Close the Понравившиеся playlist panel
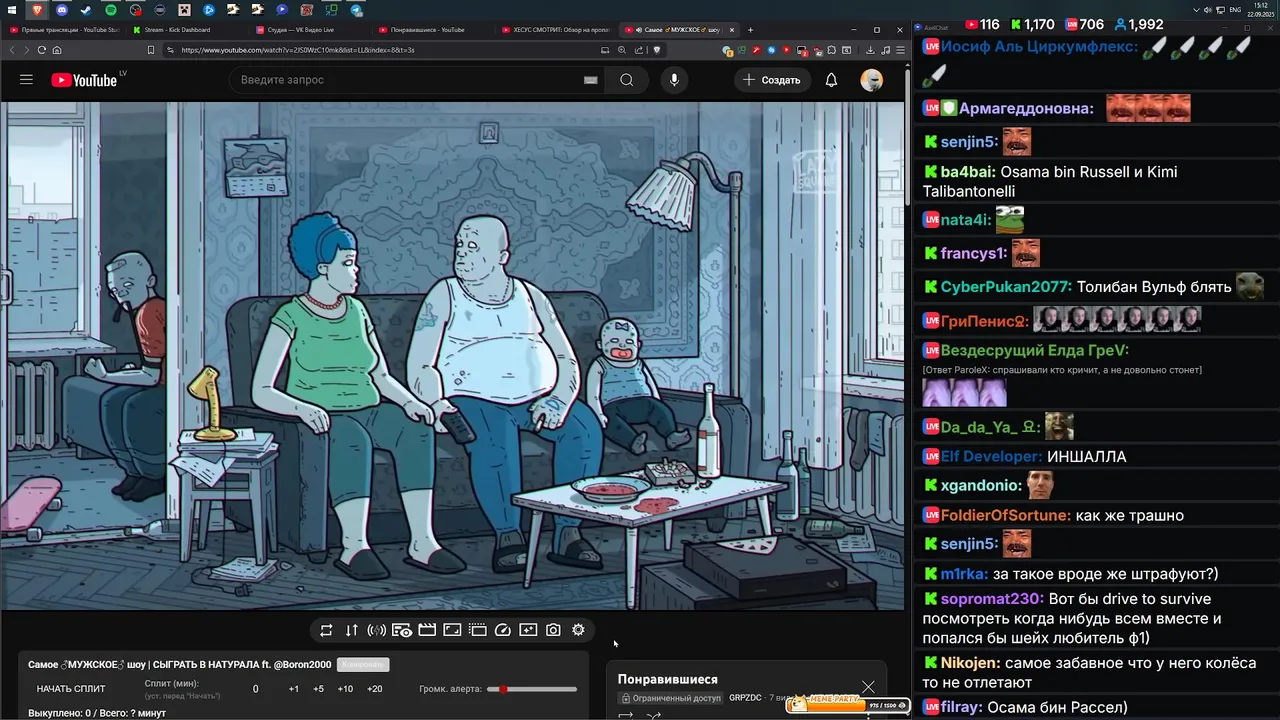This screenshot has width=1280, height=720. (868, 687)
